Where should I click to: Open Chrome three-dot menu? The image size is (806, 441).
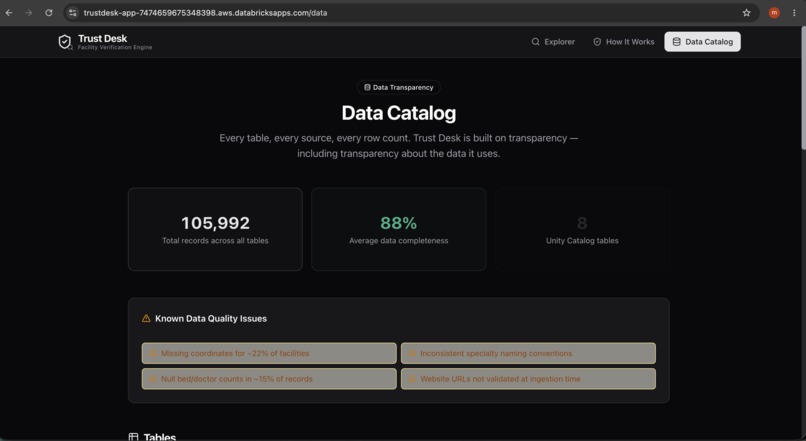(x=794, y=13)
